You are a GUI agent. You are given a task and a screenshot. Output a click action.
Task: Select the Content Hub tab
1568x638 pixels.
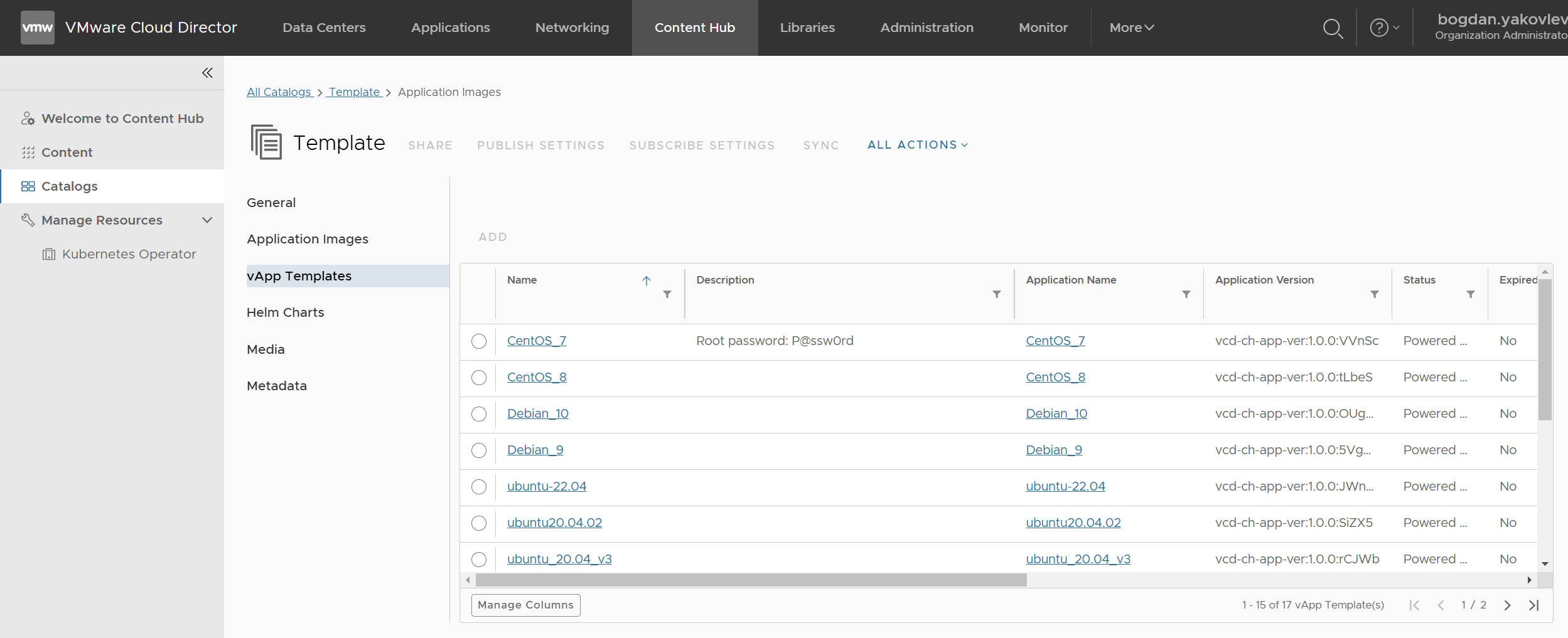(x=695, y=28)
